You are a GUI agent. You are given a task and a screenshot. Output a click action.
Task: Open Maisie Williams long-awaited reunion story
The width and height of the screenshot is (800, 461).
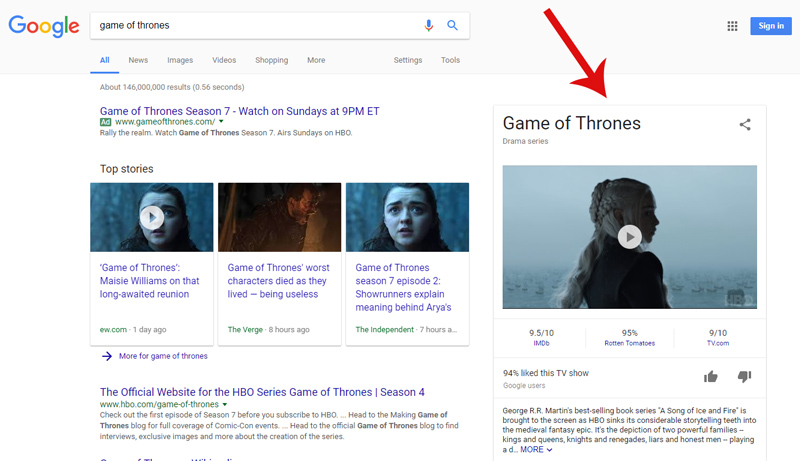point(149,281)
